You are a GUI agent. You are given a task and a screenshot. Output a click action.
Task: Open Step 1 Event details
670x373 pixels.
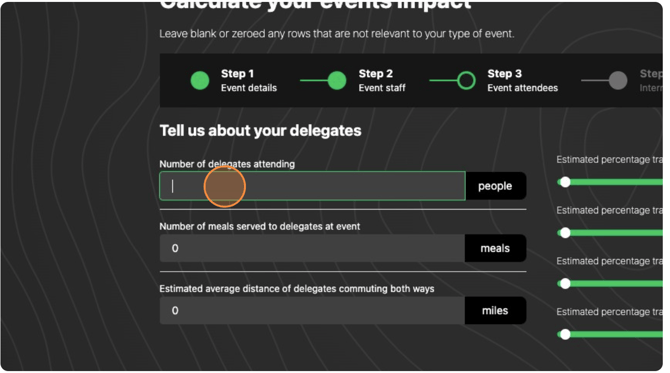click(x=249, y=80)
